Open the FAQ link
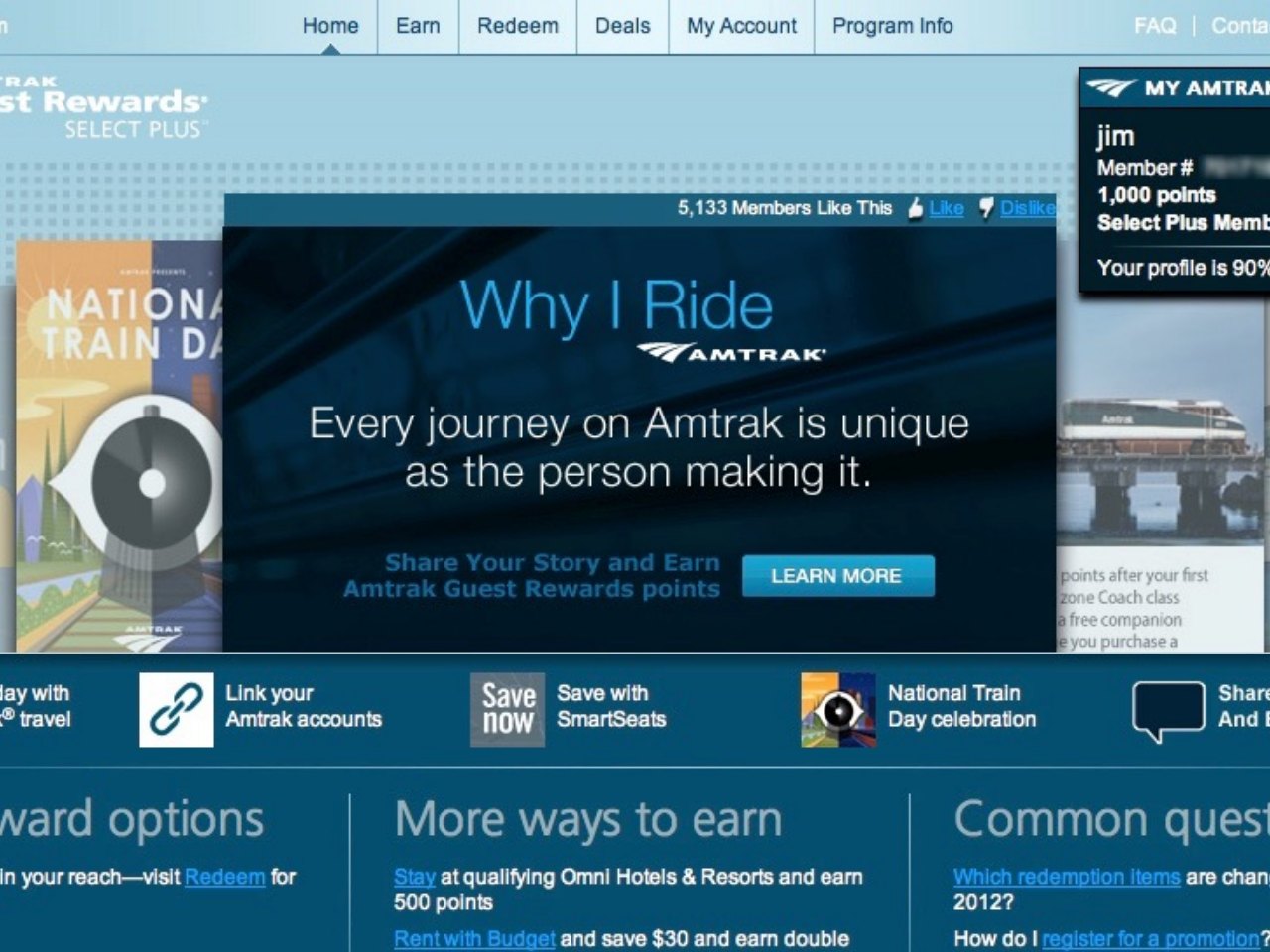The height and width of the screenshot is (952, 1270). click(x=1155, y=26)
